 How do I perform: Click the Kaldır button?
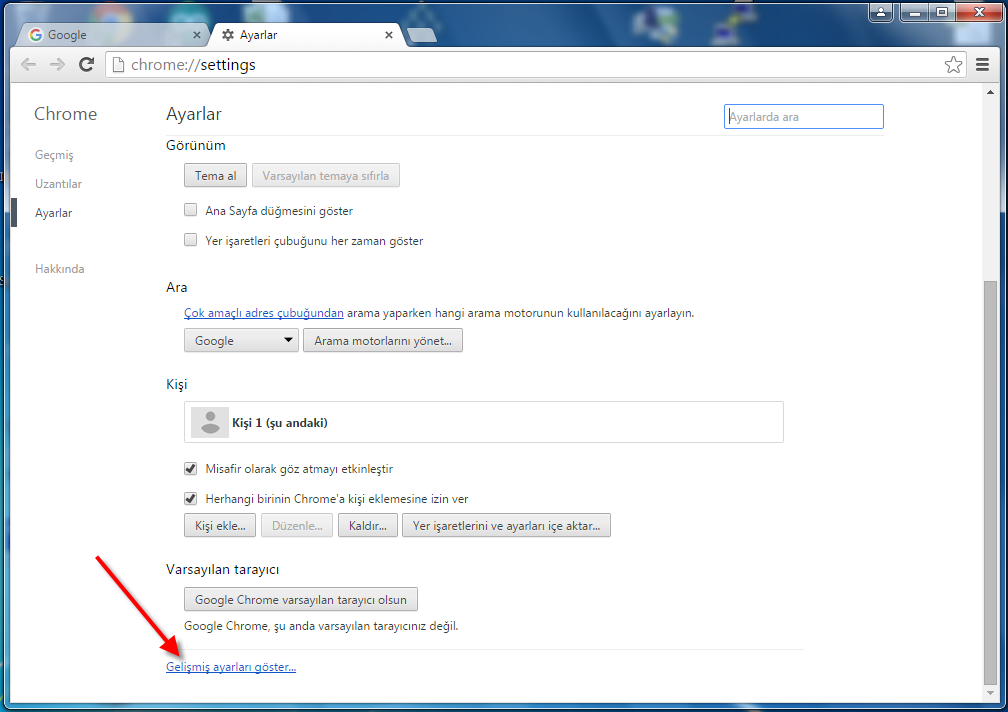pyautogui.click(x=368, y=525)
